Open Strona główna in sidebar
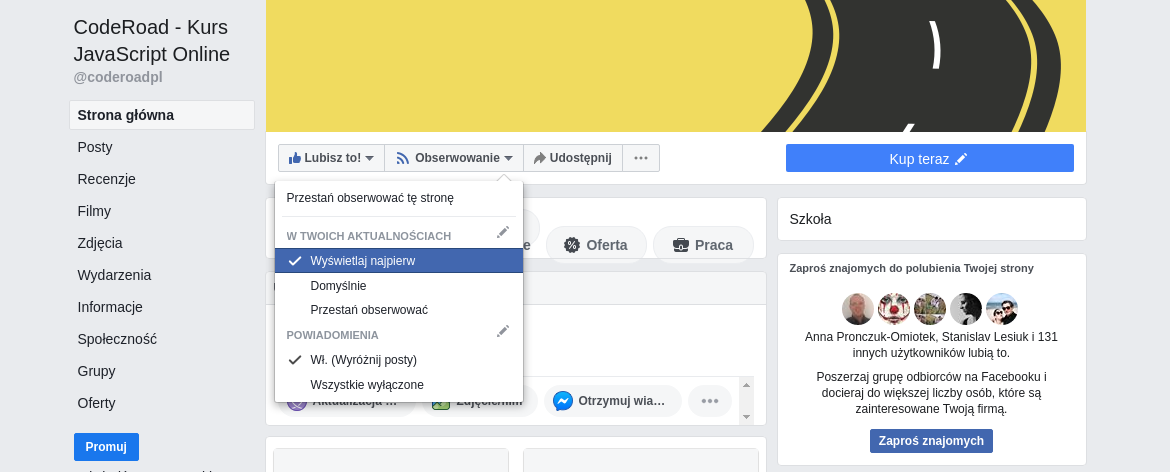The image size is (1170, 472). (162, 116)
